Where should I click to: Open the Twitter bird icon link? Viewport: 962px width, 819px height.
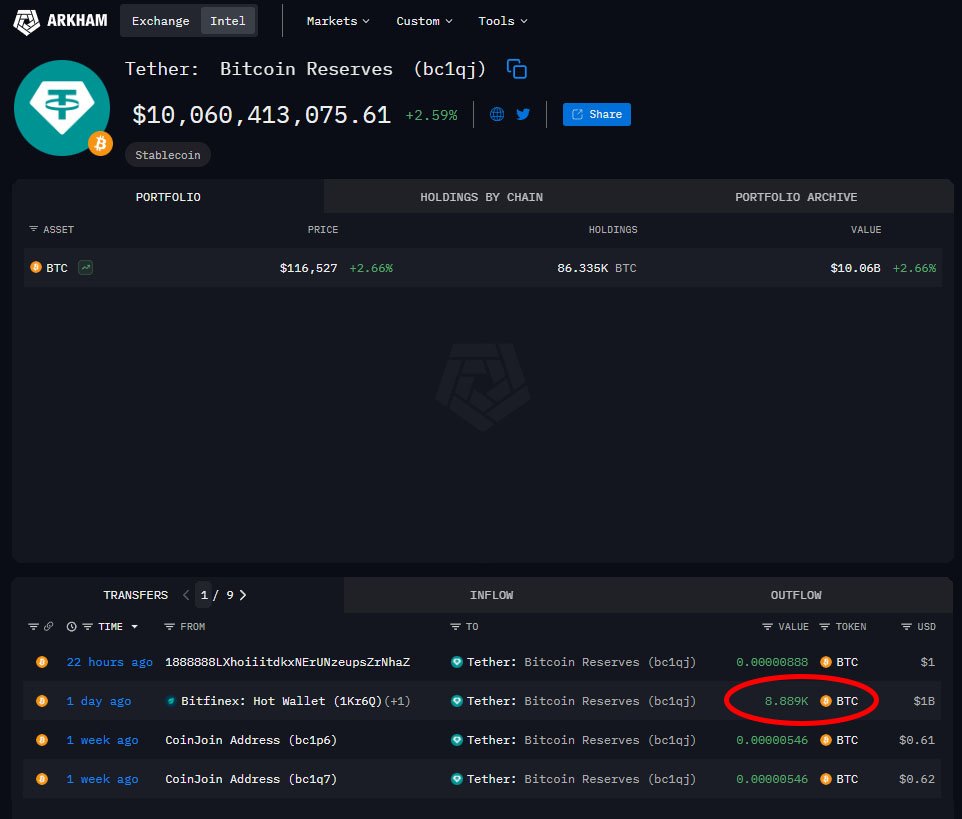coord(523,114)
